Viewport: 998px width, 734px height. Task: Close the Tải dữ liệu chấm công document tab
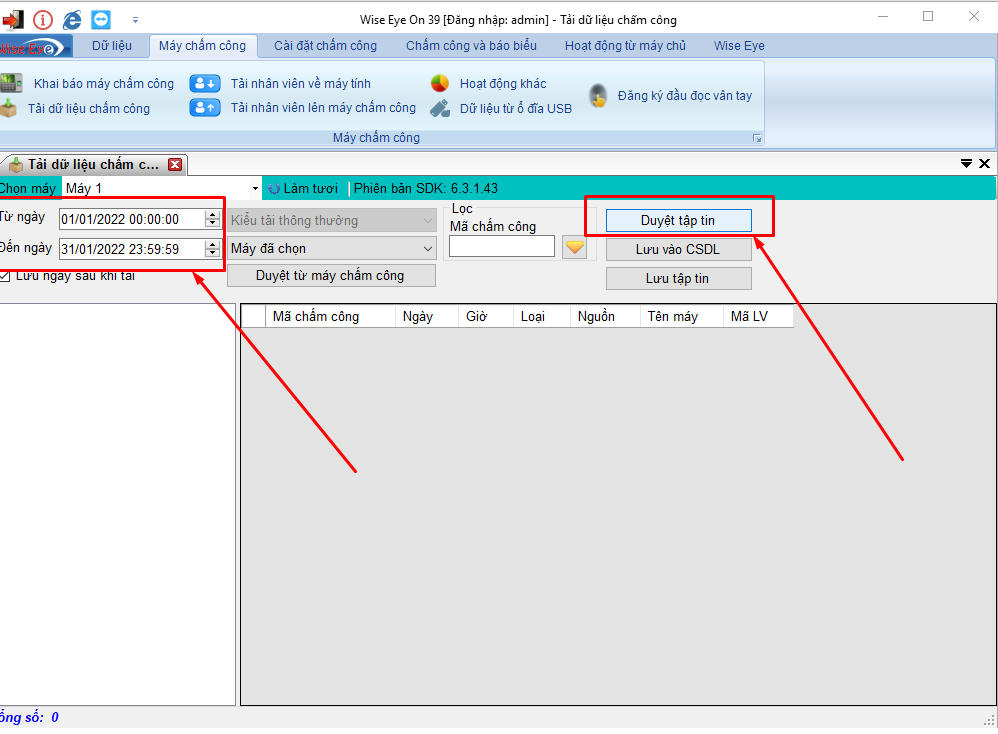pos(175,165)
